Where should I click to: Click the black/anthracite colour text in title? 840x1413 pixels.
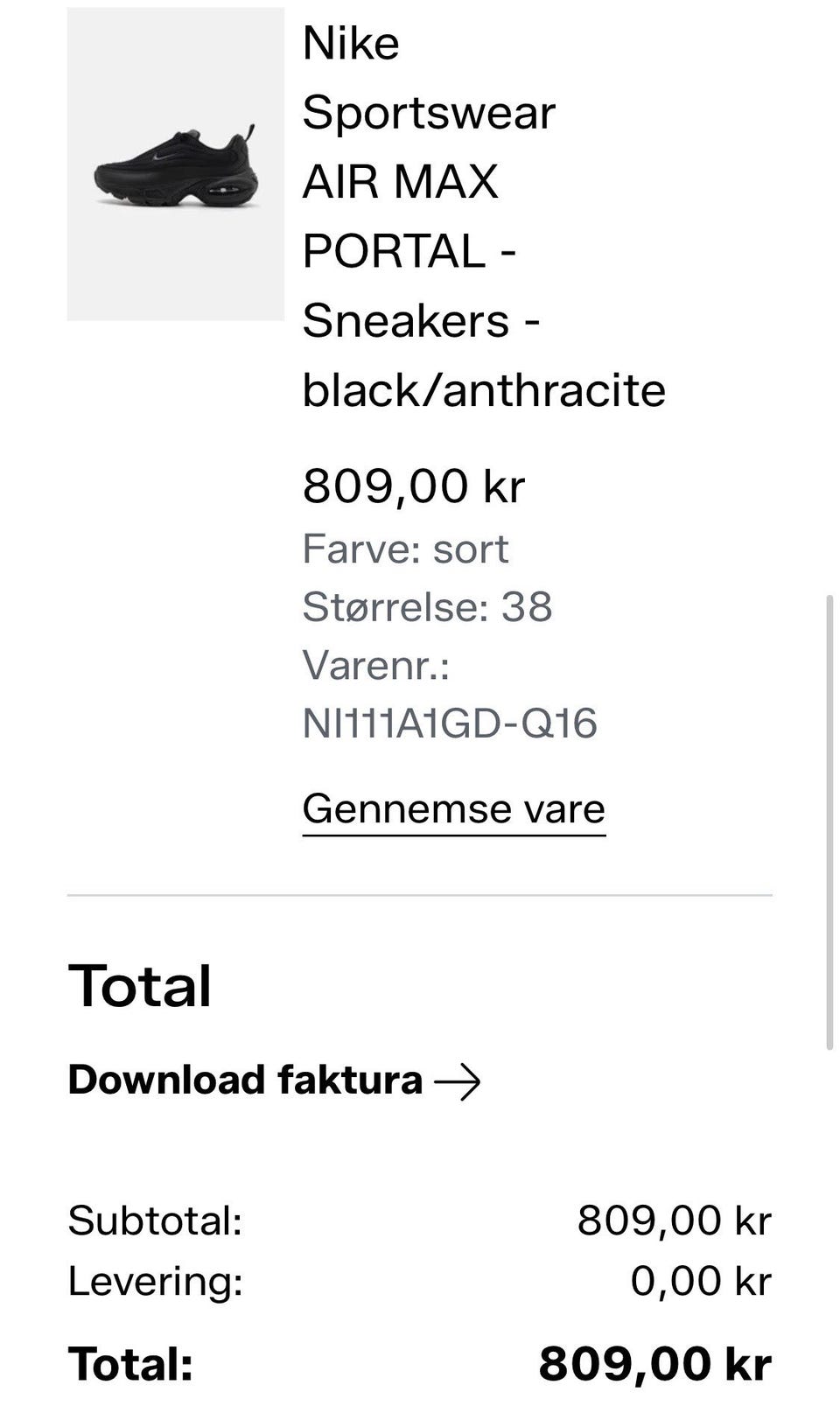483,390
